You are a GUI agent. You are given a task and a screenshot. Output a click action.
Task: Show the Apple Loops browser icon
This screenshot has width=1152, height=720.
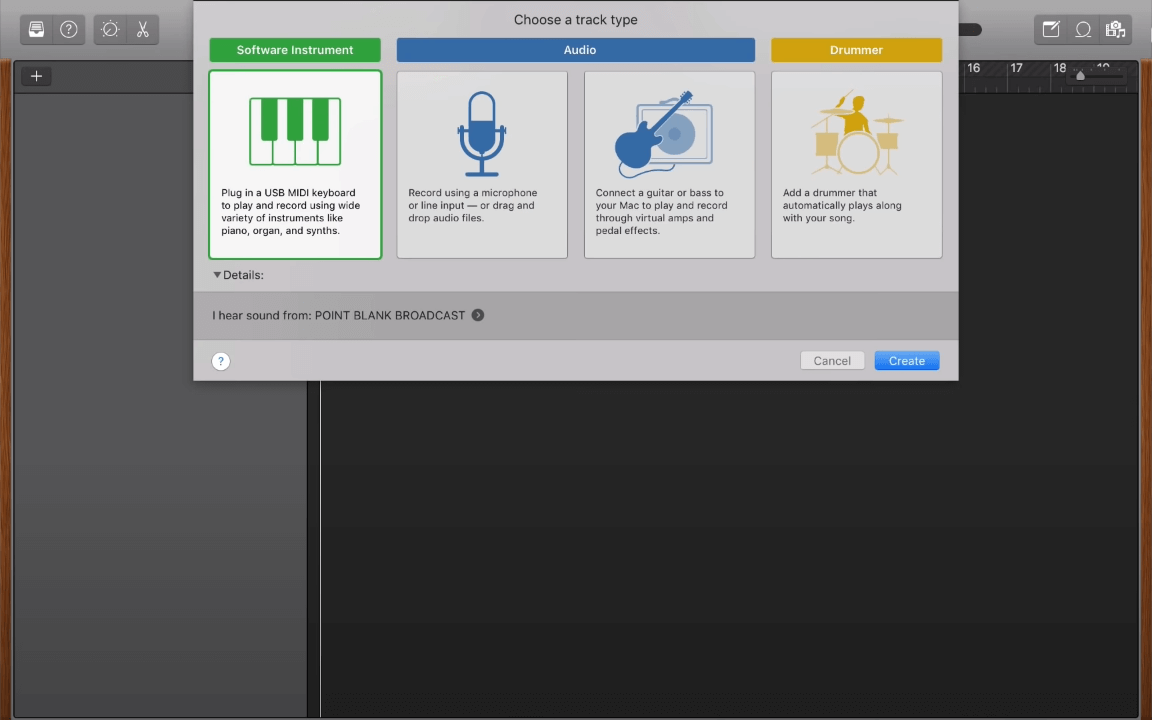pos(1083,30)
